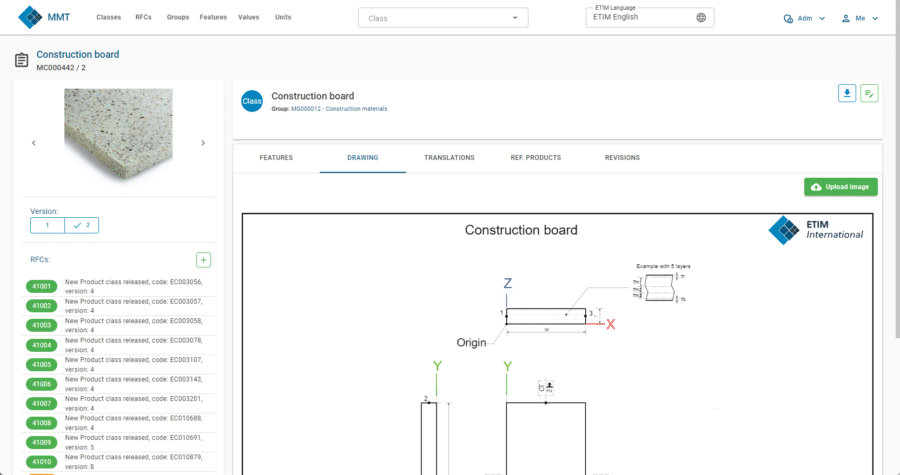Image resolution: width=900 pixels, height=475 pixels.
Task: Open the RFCs menu item
Action: point(143,17)
